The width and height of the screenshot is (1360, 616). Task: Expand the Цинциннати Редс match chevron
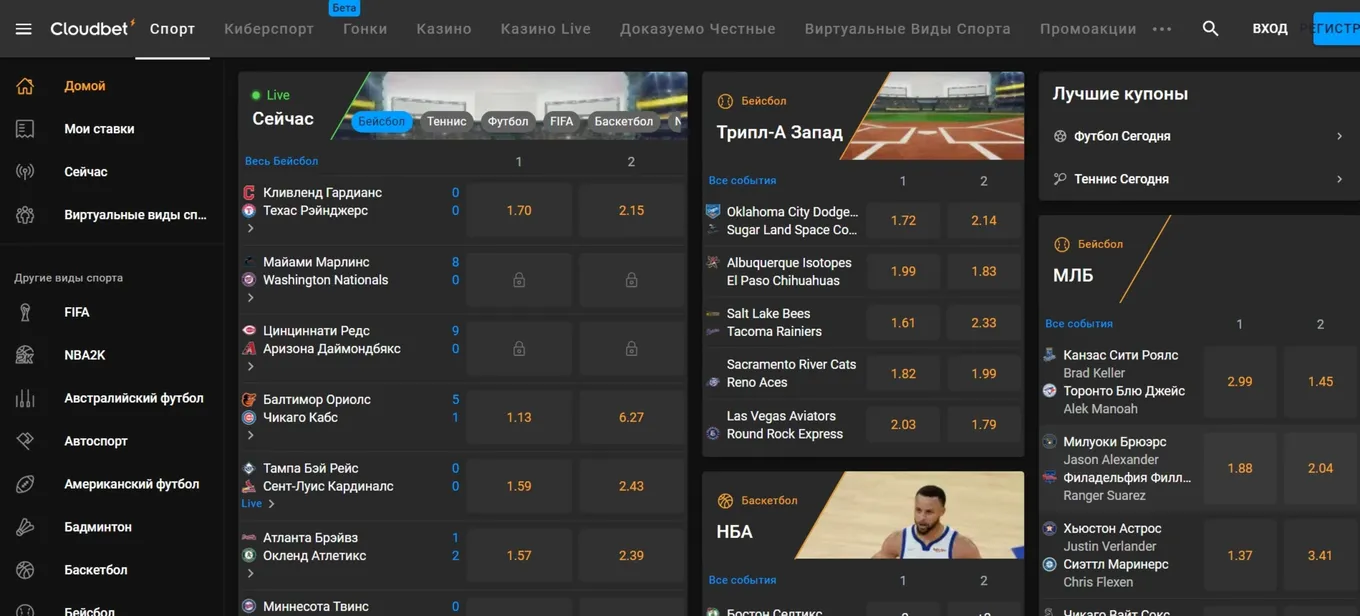[250, 367]
